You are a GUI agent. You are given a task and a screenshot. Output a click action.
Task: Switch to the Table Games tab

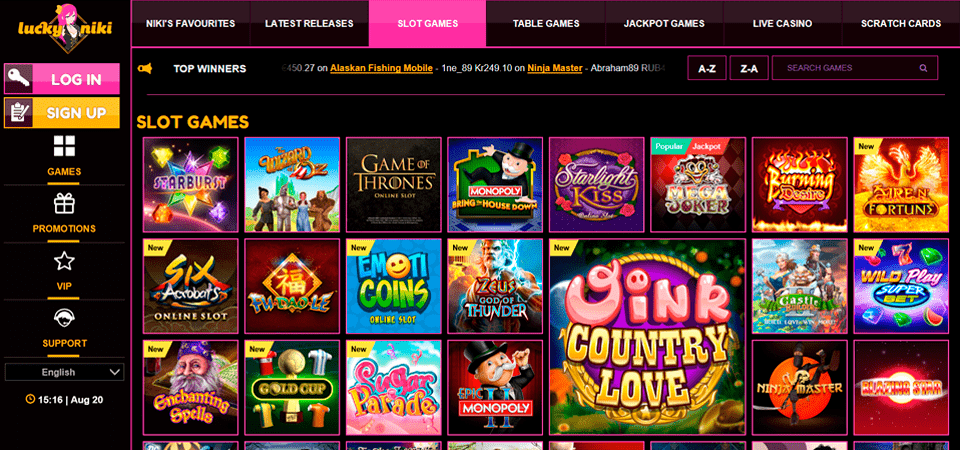[x=546, y=24]
